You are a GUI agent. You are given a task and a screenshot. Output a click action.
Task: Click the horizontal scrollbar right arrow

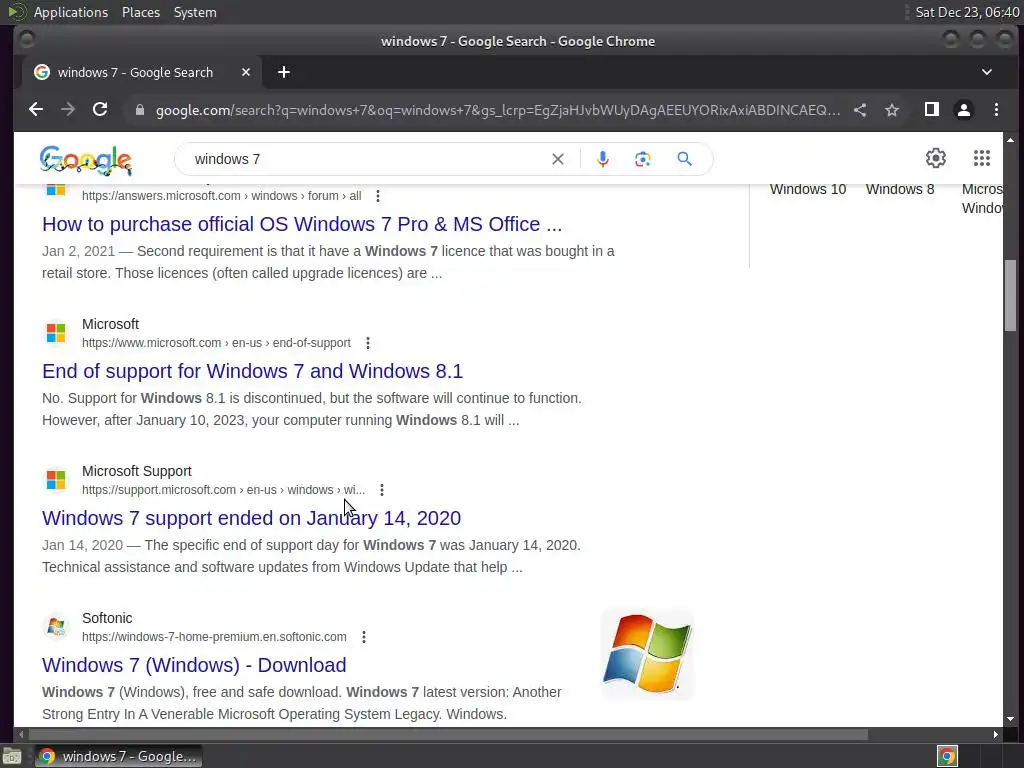995,735
